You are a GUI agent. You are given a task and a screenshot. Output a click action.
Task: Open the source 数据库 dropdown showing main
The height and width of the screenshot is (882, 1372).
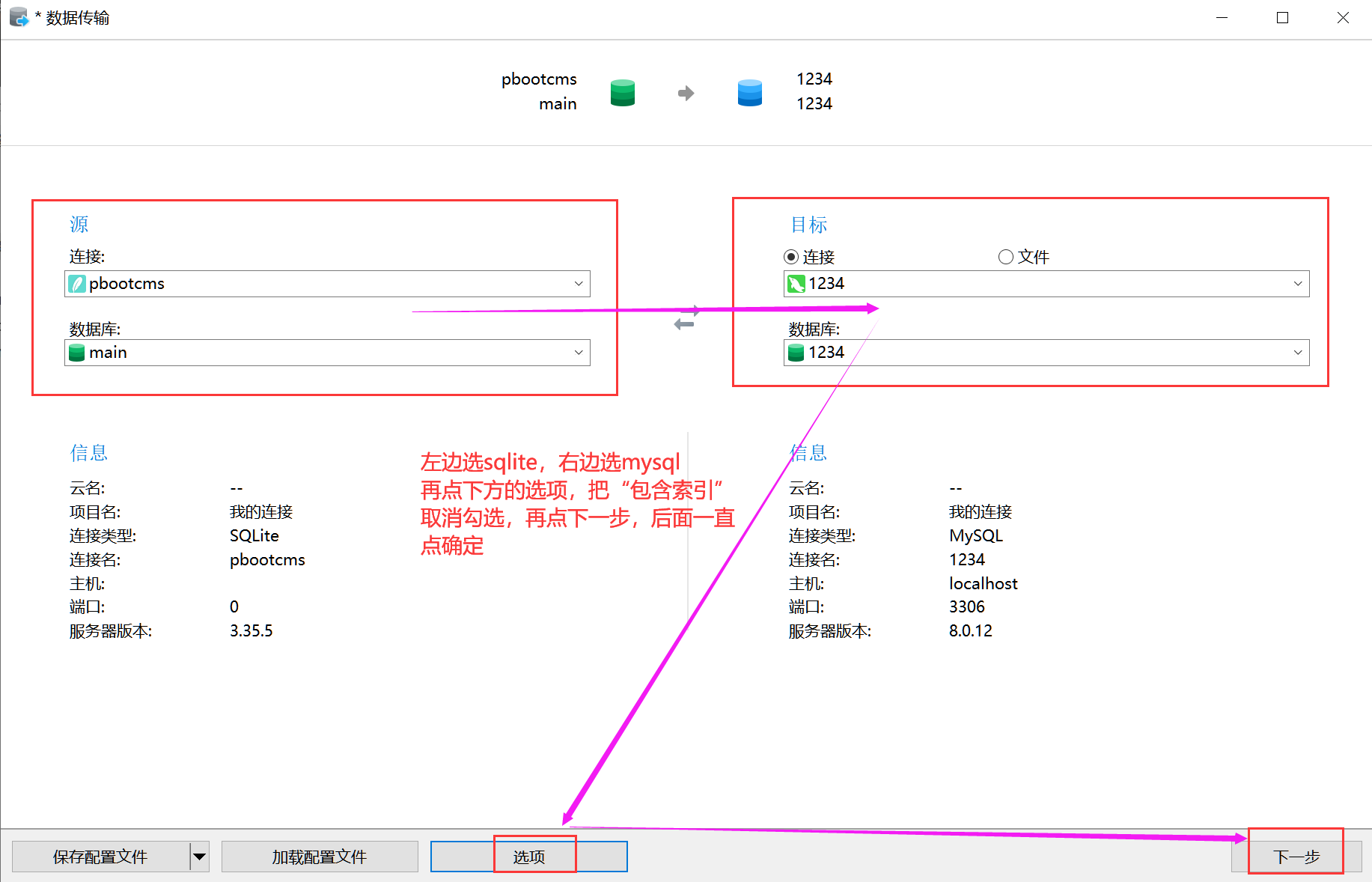579,353
